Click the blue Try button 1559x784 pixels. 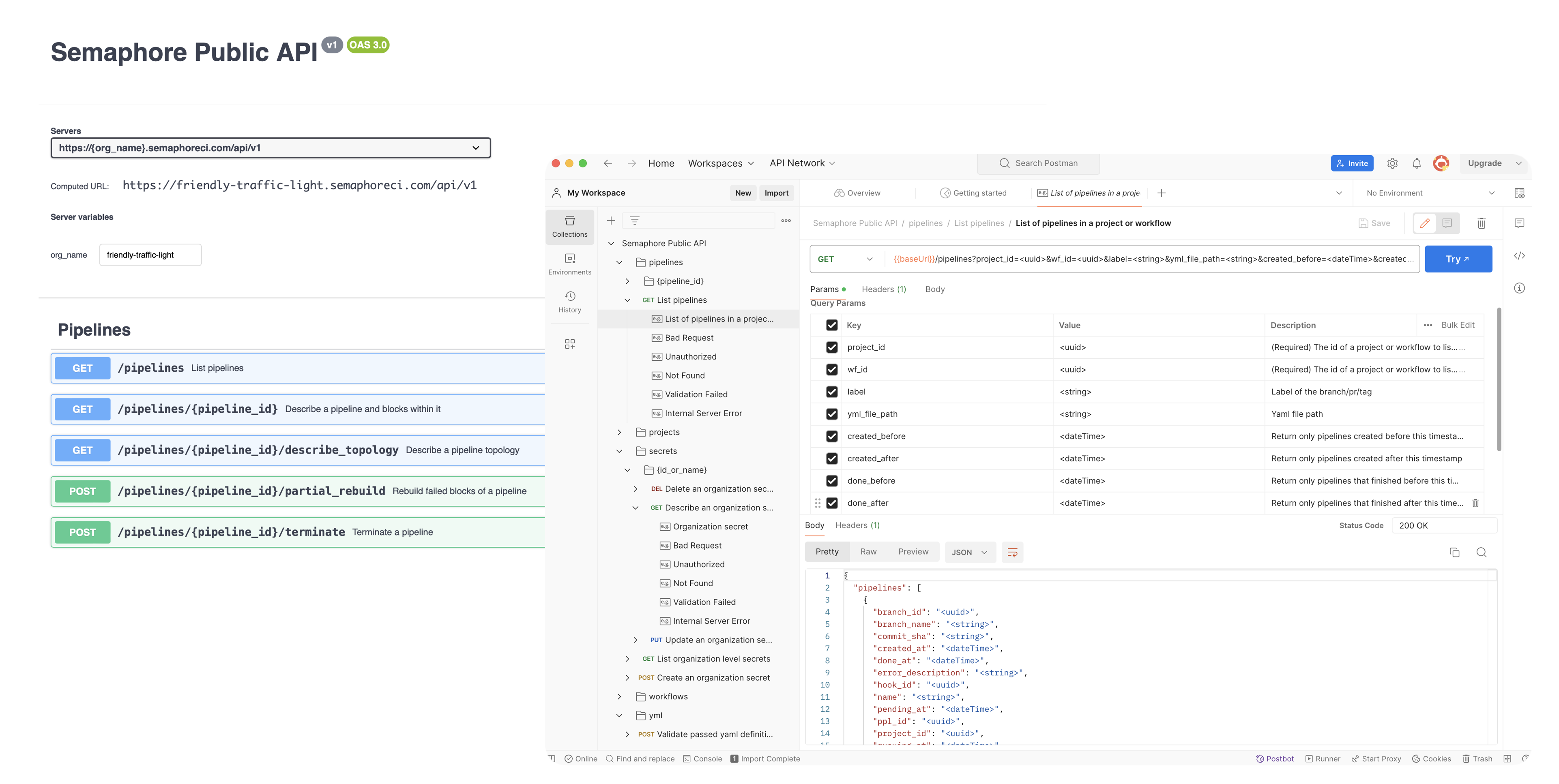[1458, 259]
